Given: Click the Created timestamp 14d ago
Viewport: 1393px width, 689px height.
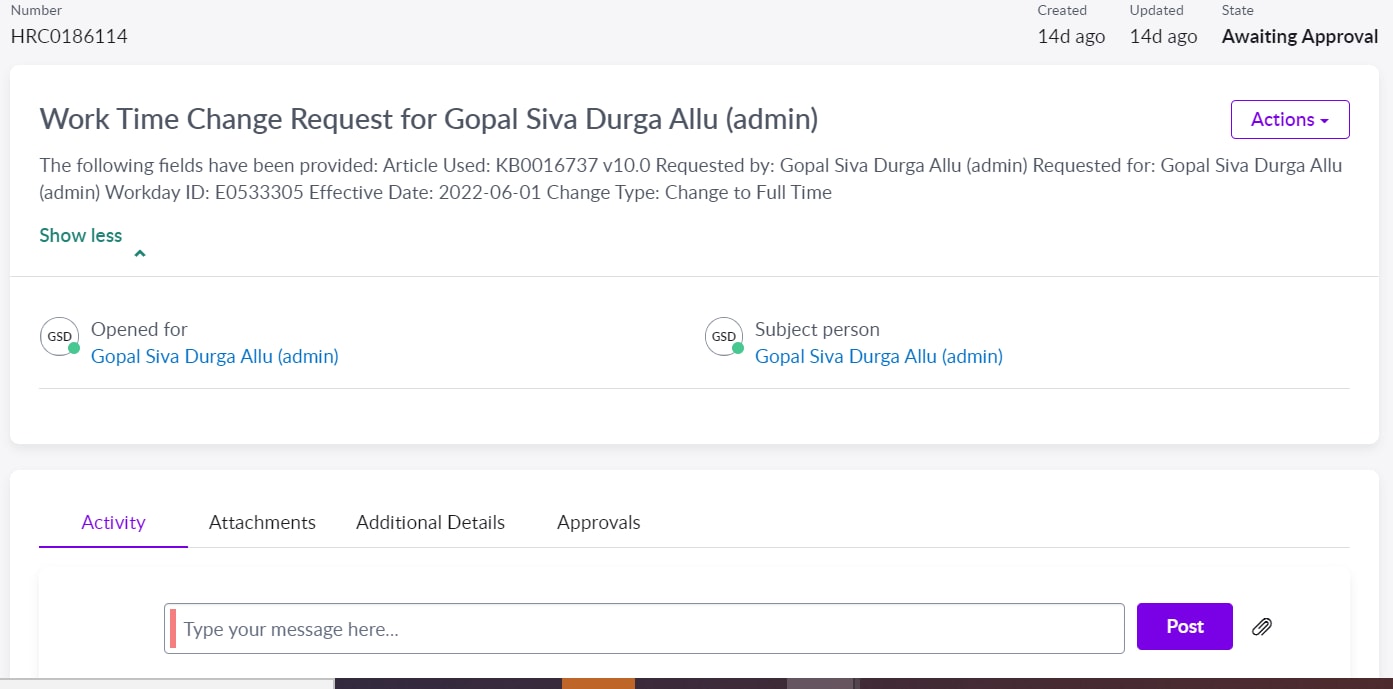Looking at the screenshot, I should point(1071,36).
